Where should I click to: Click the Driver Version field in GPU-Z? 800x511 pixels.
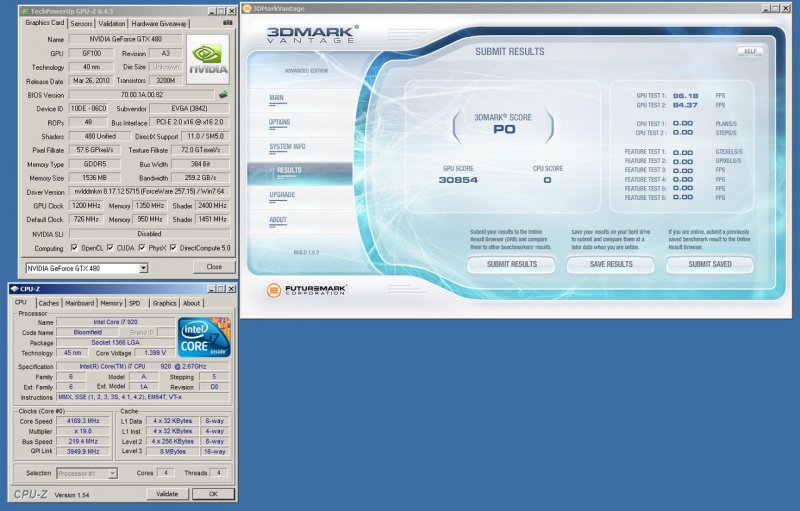point(149,192)
